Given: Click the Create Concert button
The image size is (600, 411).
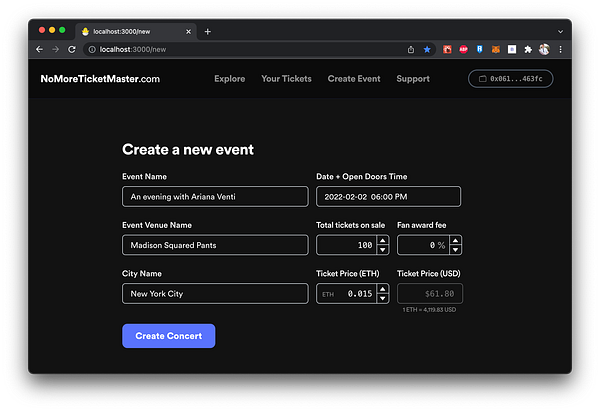Looking at the screenshot, I should 169,336.
